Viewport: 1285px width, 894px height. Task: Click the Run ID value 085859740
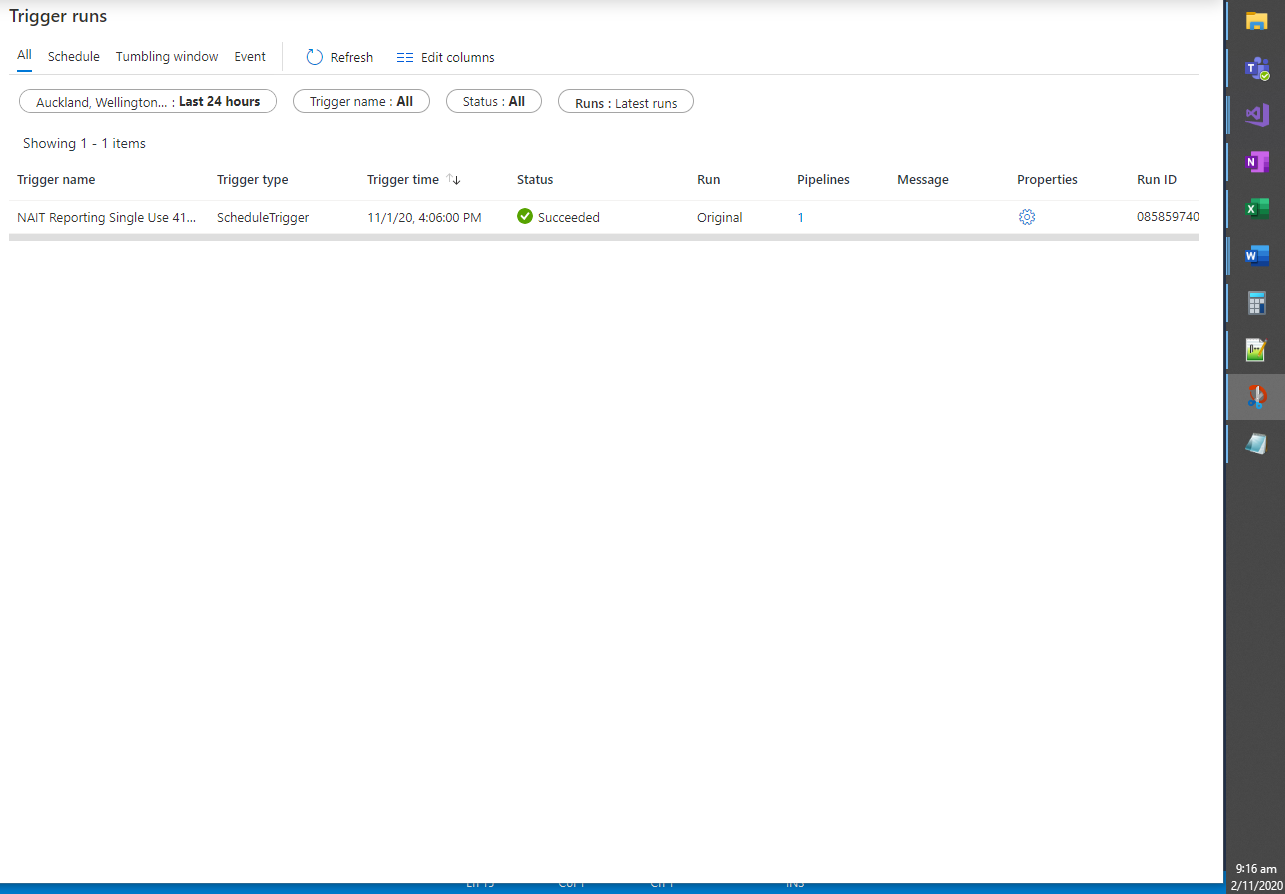[1168, 217]
